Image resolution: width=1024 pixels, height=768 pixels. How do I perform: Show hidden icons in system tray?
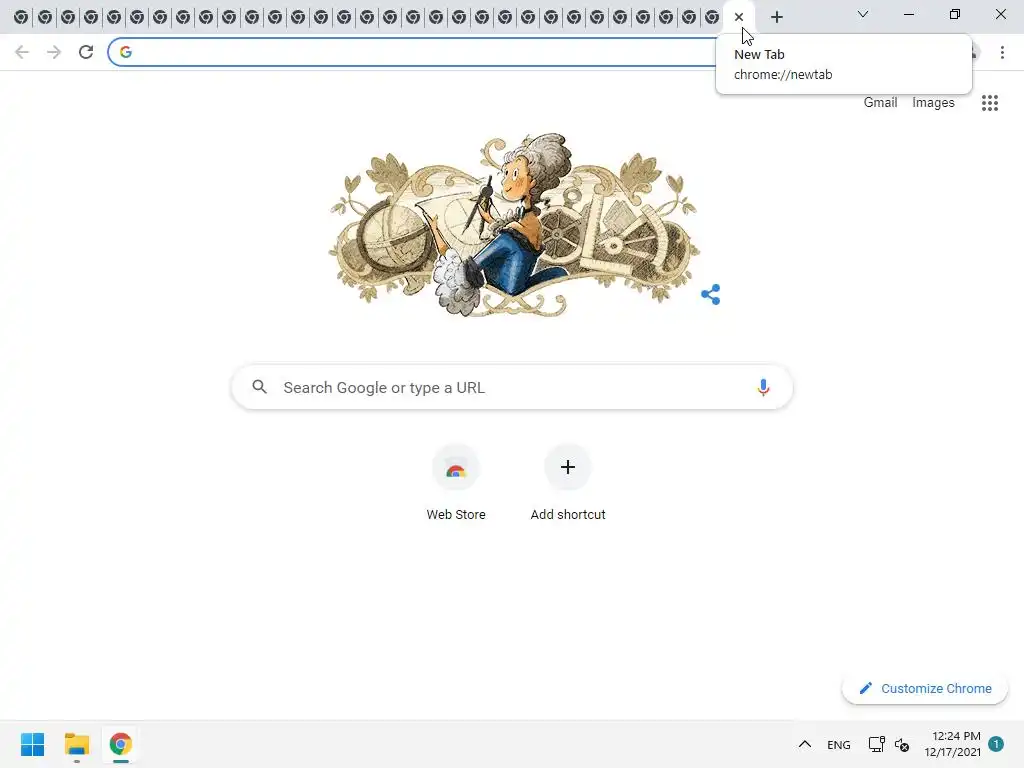coord(805,744)
